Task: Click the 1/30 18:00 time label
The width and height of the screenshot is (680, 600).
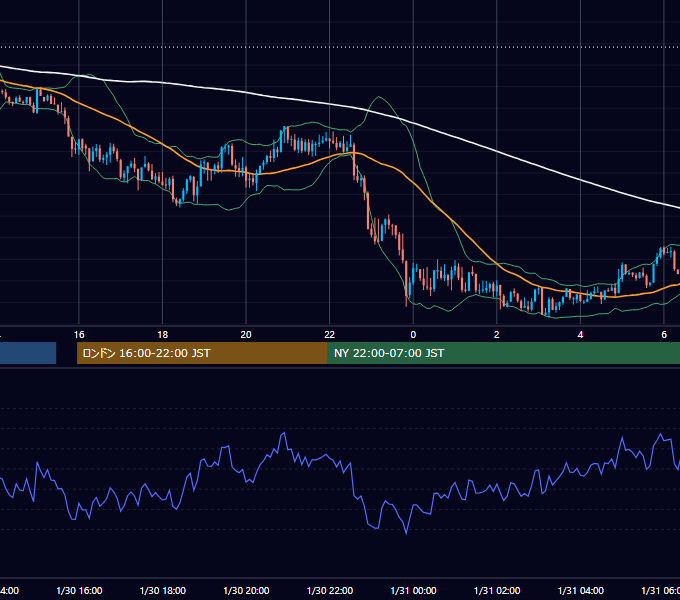Action: point(163,590)
